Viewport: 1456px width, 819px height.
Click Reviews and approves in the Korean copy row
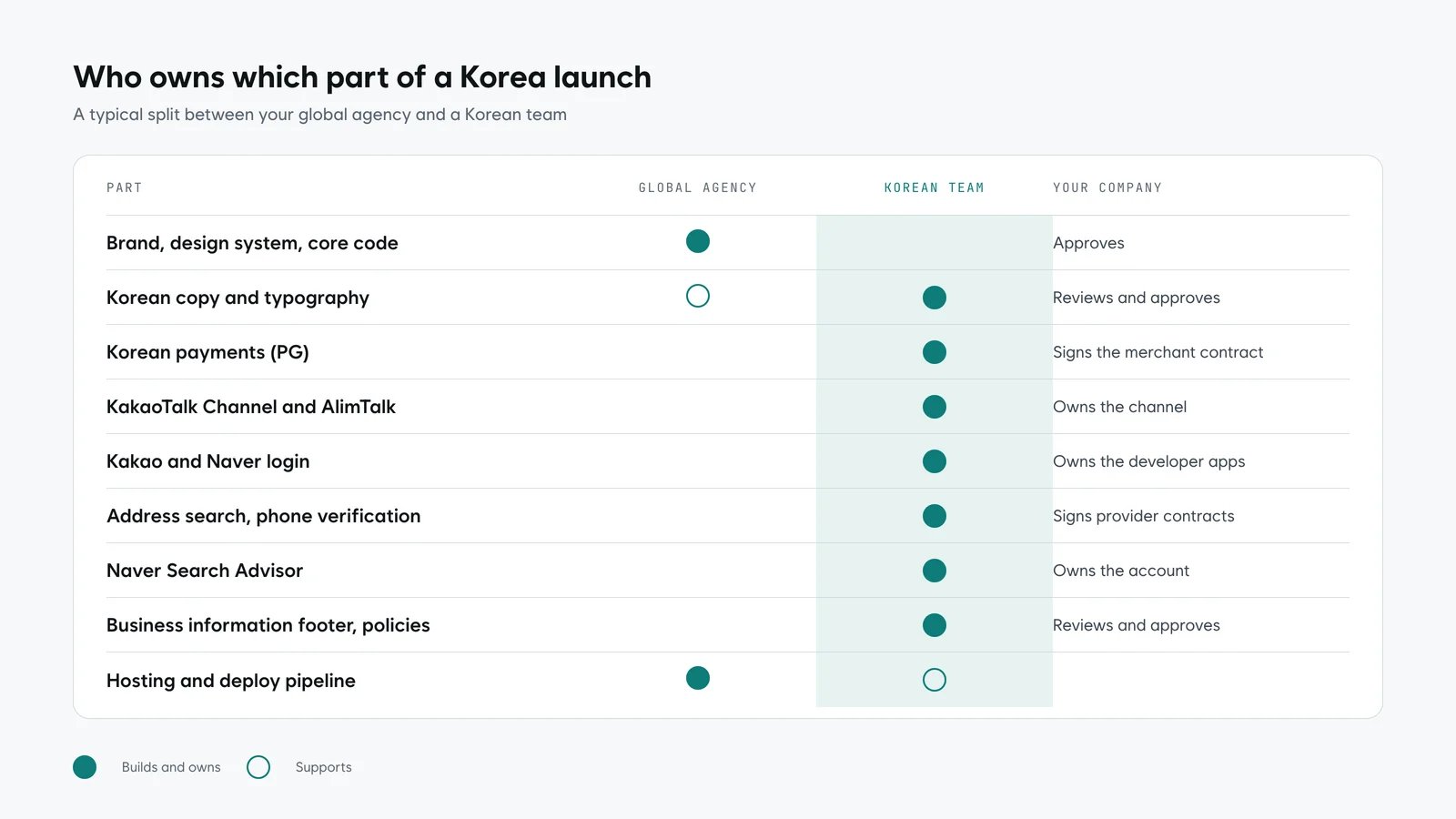tap(1137, 298)
